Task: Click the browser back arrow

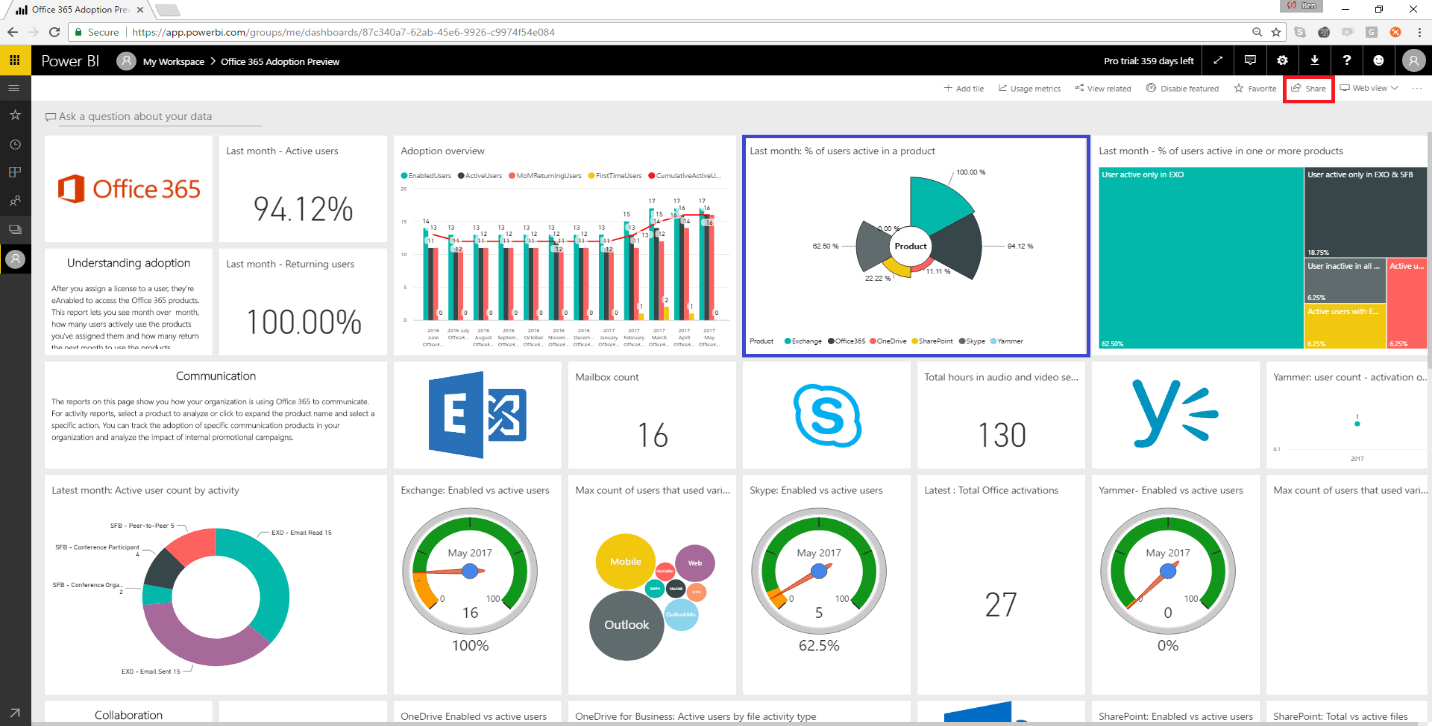Action: coord(12,32)
